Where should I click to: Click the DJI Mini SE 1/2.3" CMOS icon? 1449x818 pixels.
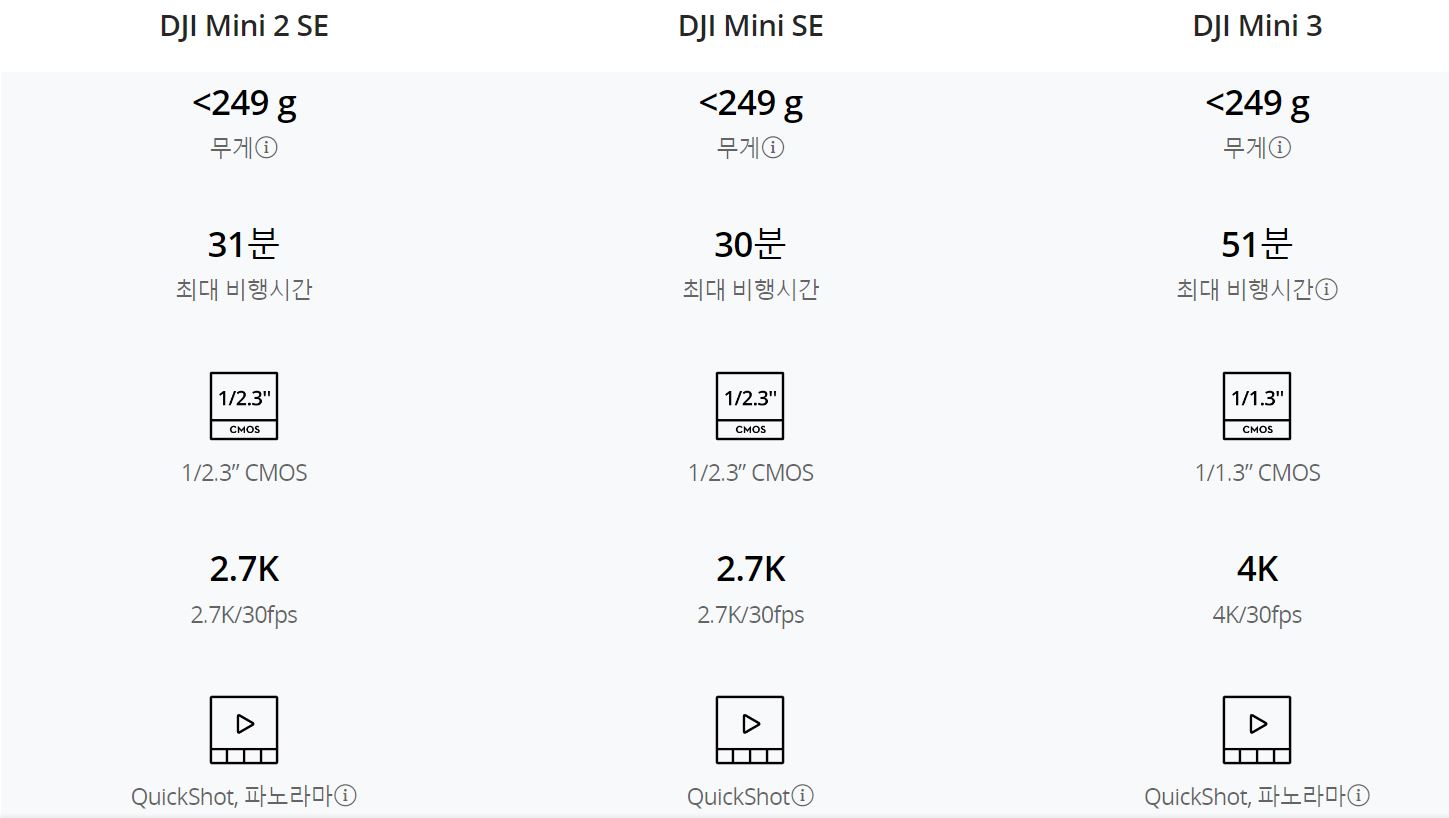point(750,406)
